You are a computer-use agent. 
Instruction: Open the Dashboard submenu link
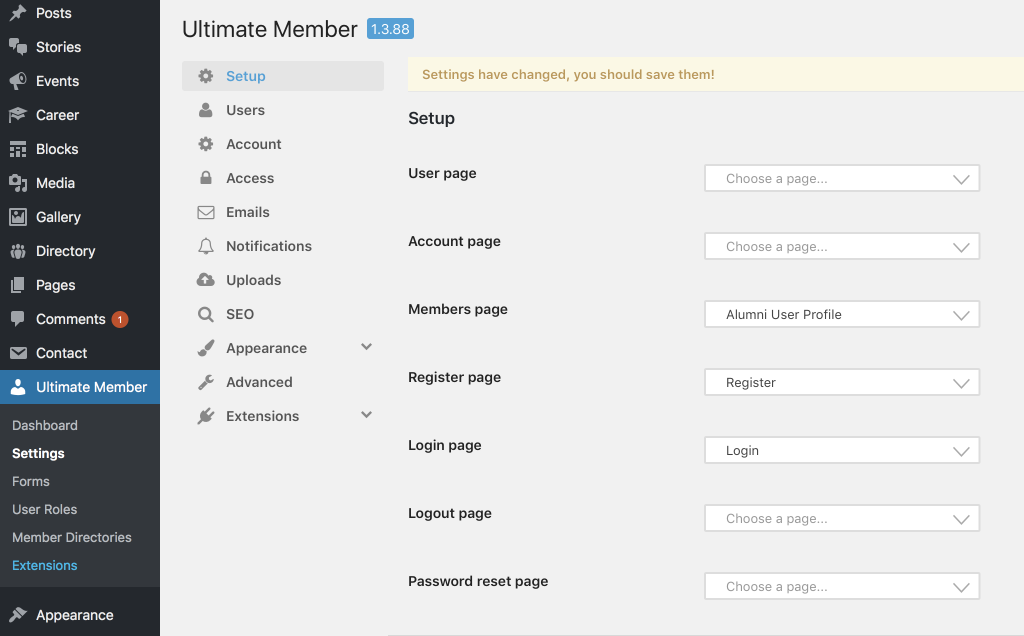[44, 425]
